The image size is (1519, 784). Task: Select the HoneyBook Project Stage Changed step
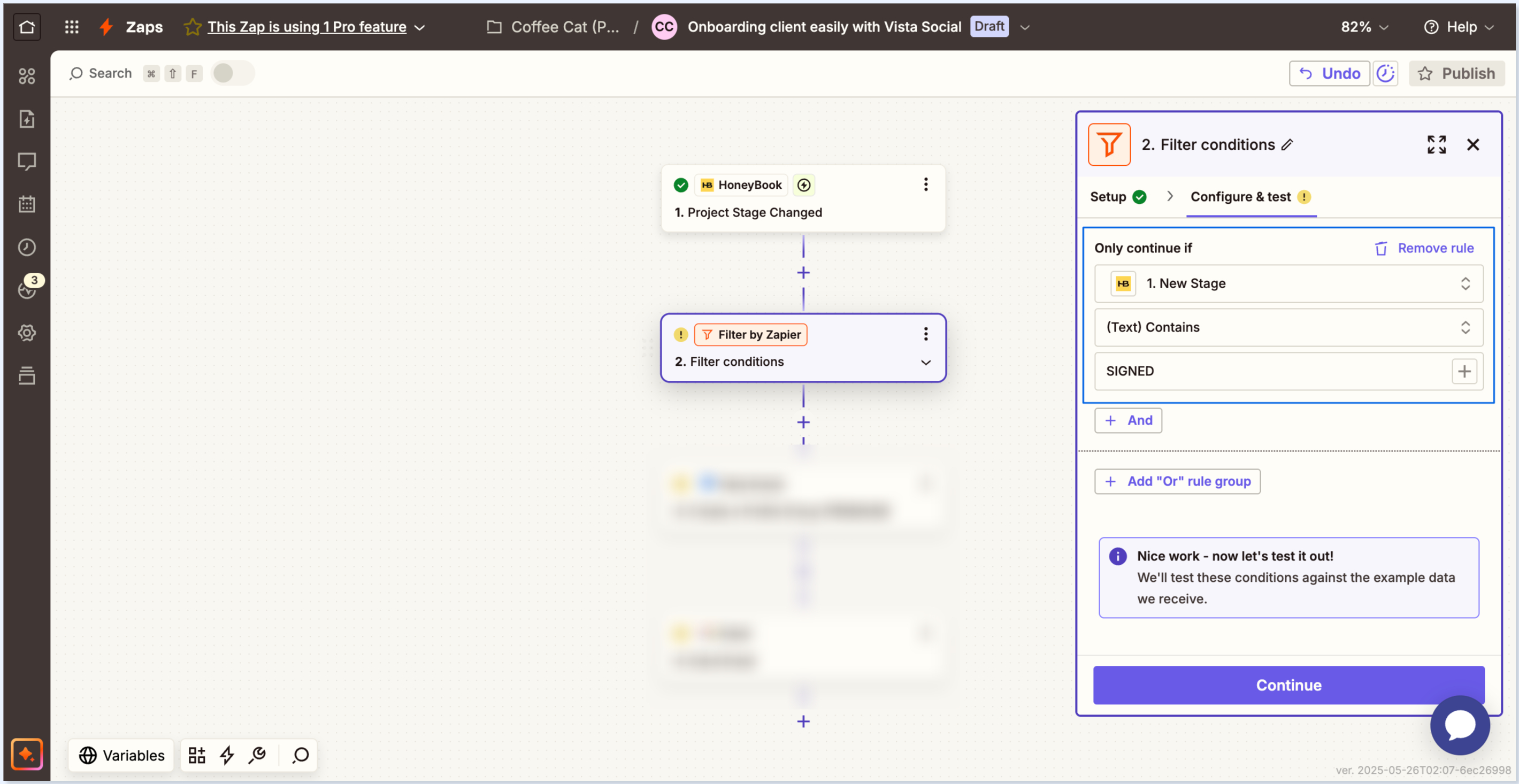pos(803,198)
